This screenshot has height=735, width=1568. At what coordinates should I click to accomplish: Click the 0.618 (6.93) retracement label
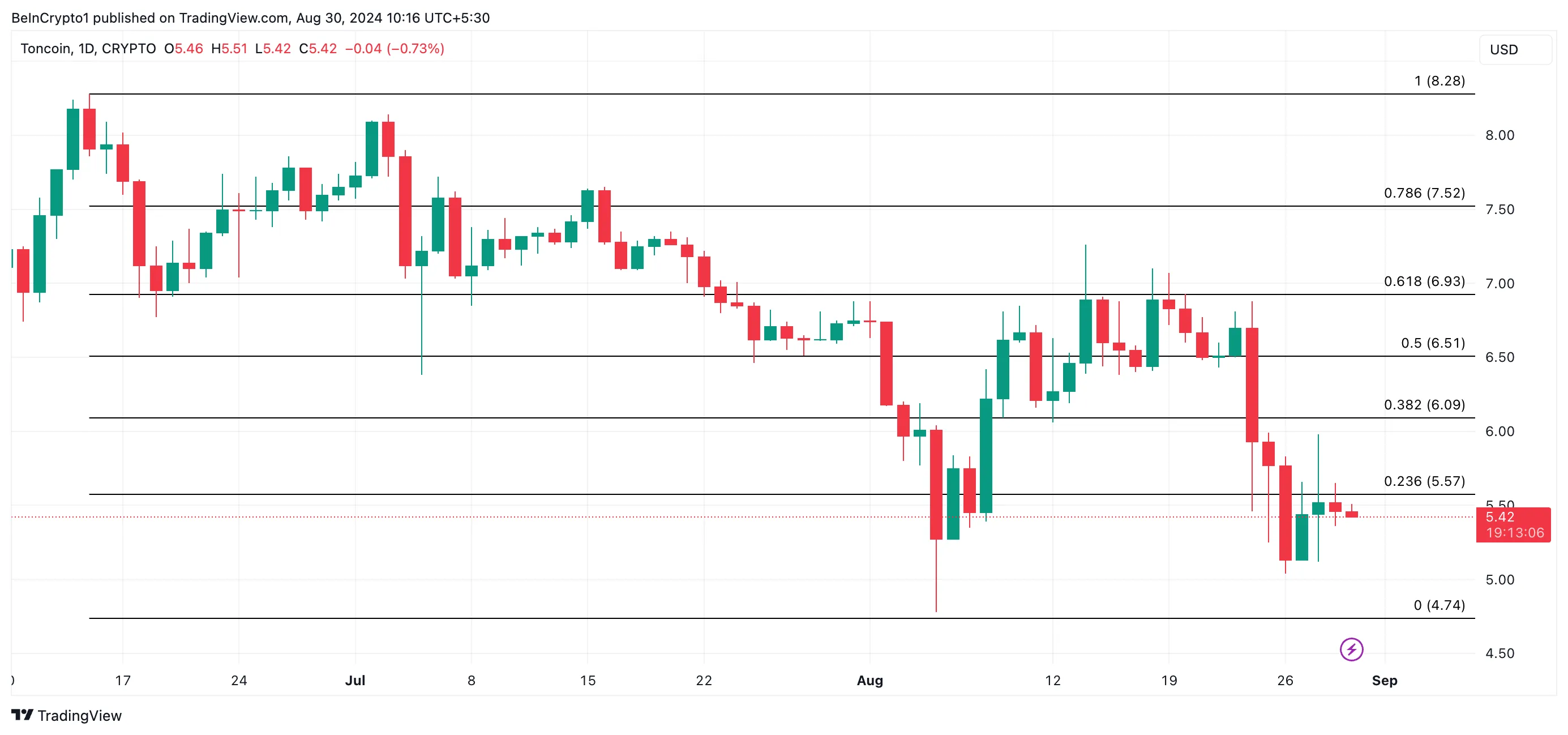click(1424, 281)
